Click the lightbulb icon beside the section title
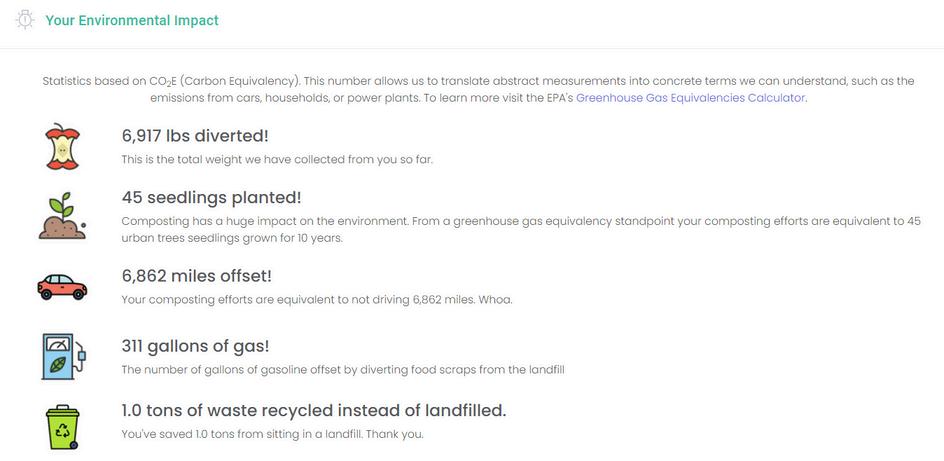 click(x=24, y=20)
